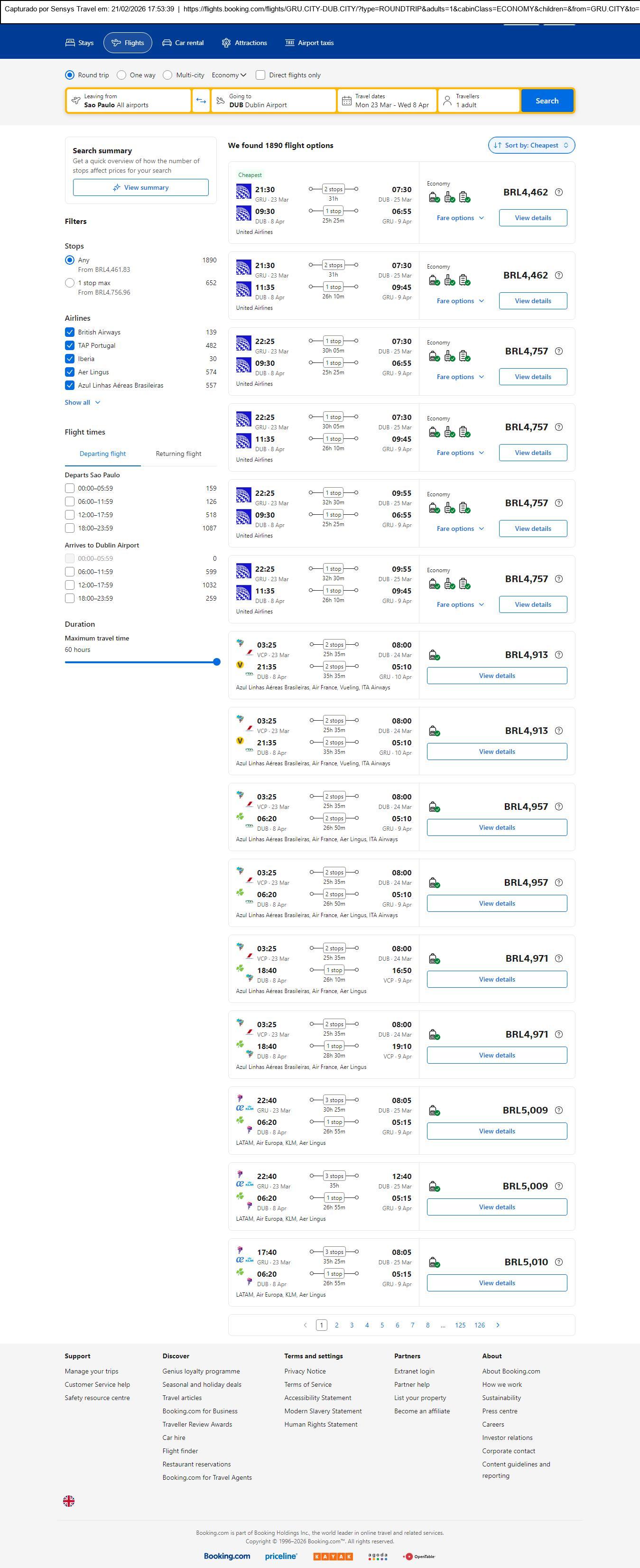Screen dimensions: 640x1568
Task: Click the price info icon next to BRL4,913
Action: [558, 655]
